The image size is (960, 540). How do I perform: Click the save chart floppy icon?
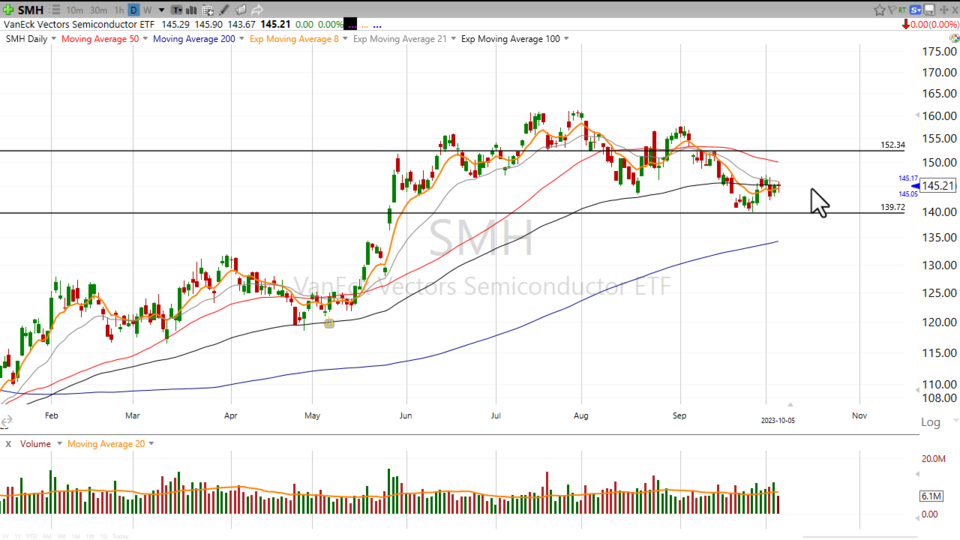(x=929, y=10)
